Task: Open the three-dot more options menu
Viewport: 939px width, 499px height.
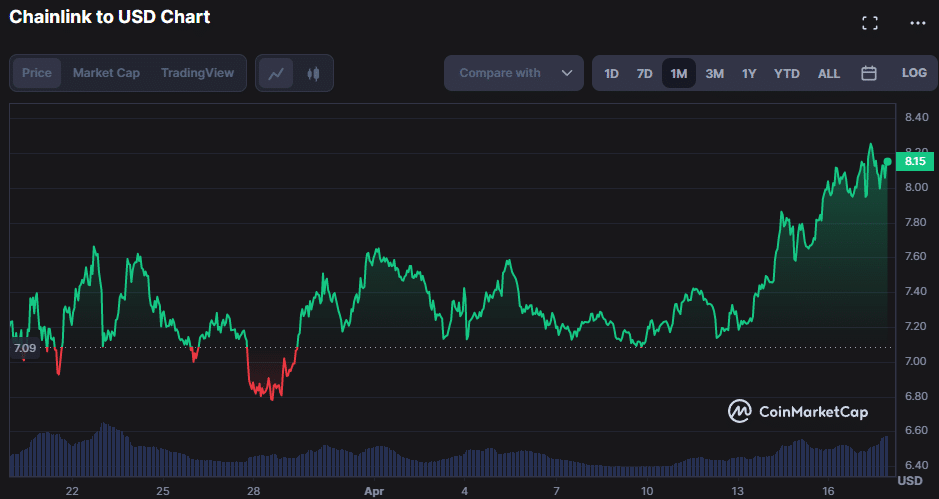Action: [x=917, y=23]
